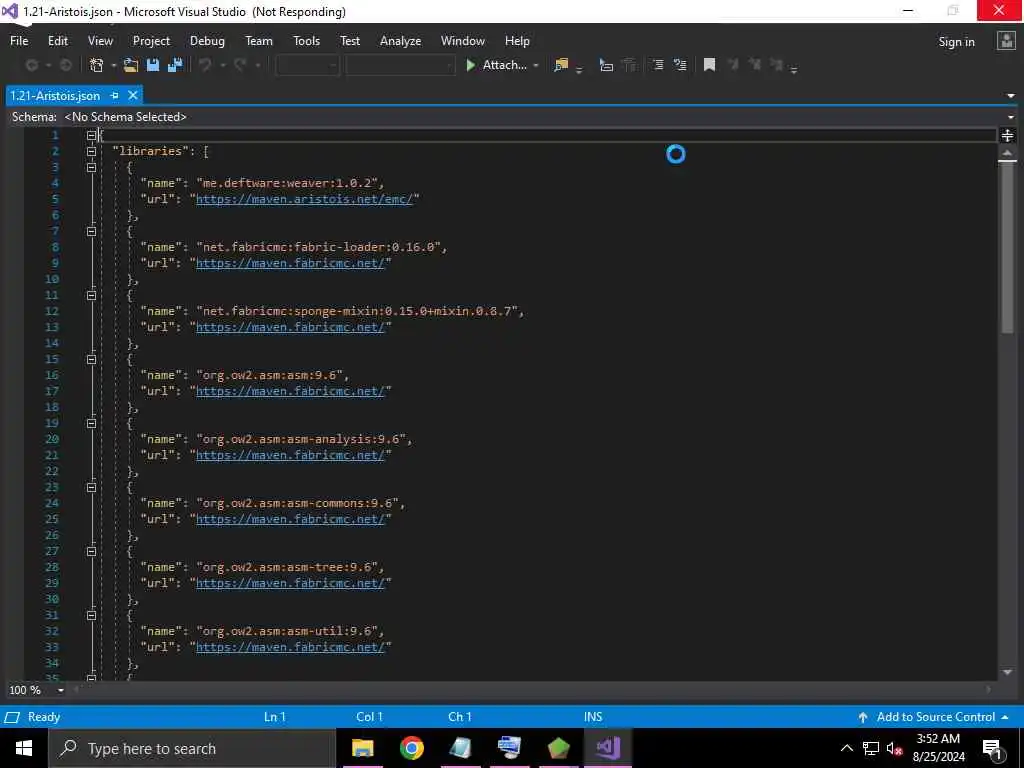Screen dimensions: 1024x768
Task: Collapse the root object on line 1
Action: [x=91, y=135]
